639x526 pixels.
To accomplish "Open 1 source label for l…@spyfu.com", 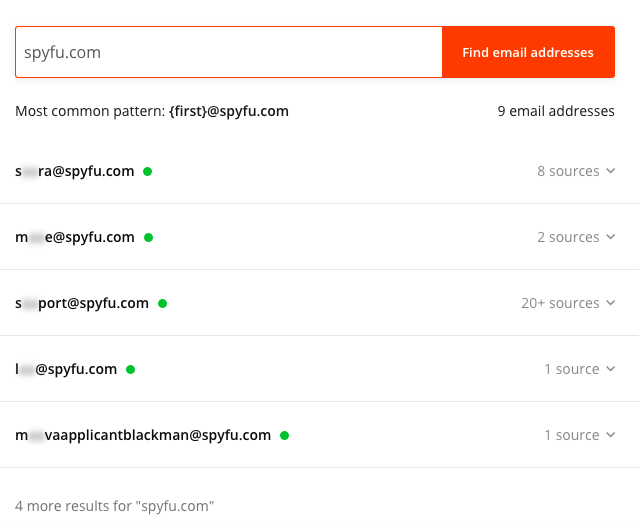I will click(x=572, y=369).
